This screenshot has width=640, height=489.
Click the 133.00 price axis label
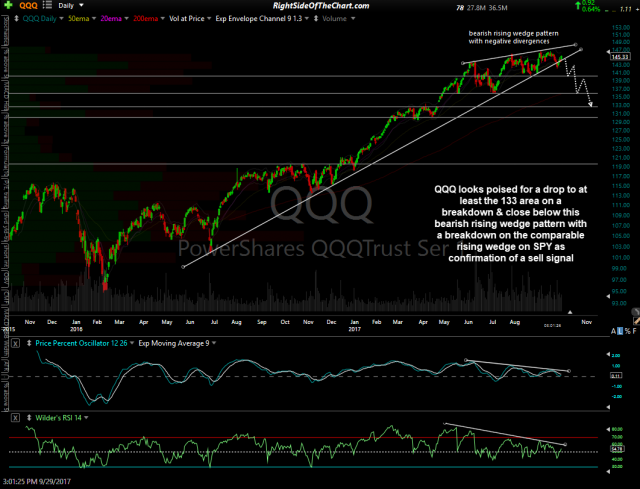click(620, 105)
